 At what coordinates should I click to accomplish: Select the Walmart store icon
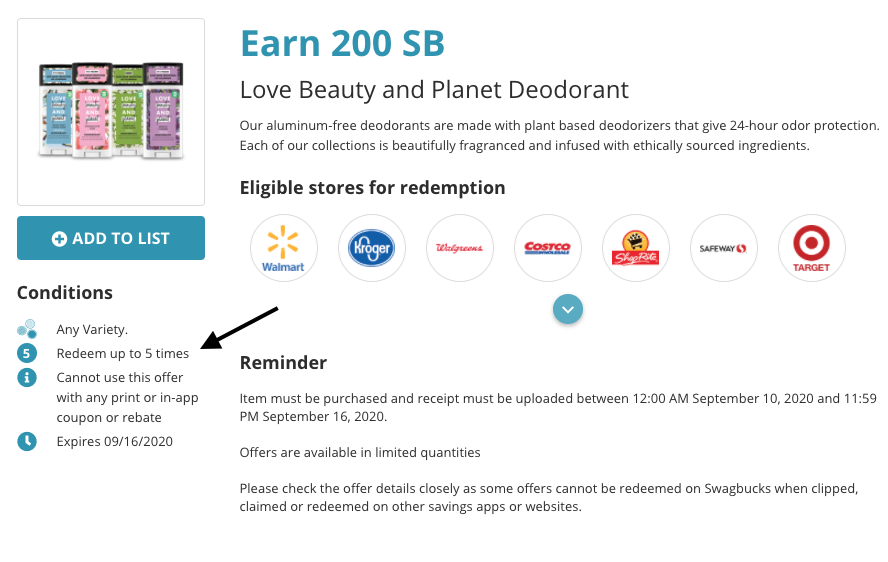pos(284,248)
